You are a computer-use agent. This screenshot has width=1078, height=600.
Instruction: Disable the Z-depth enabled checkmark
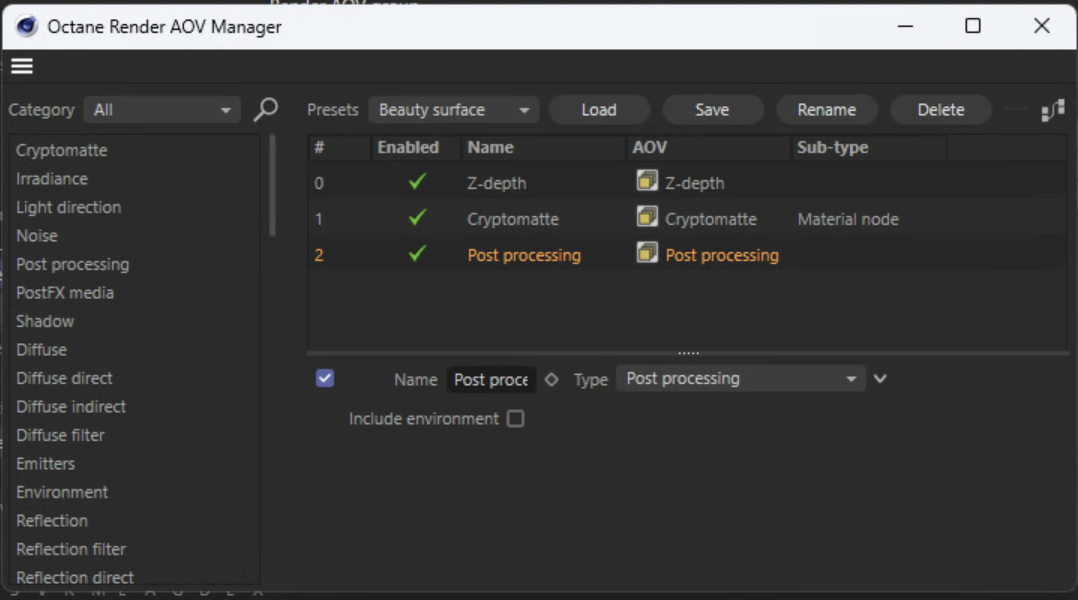click(x=417, y=182)
